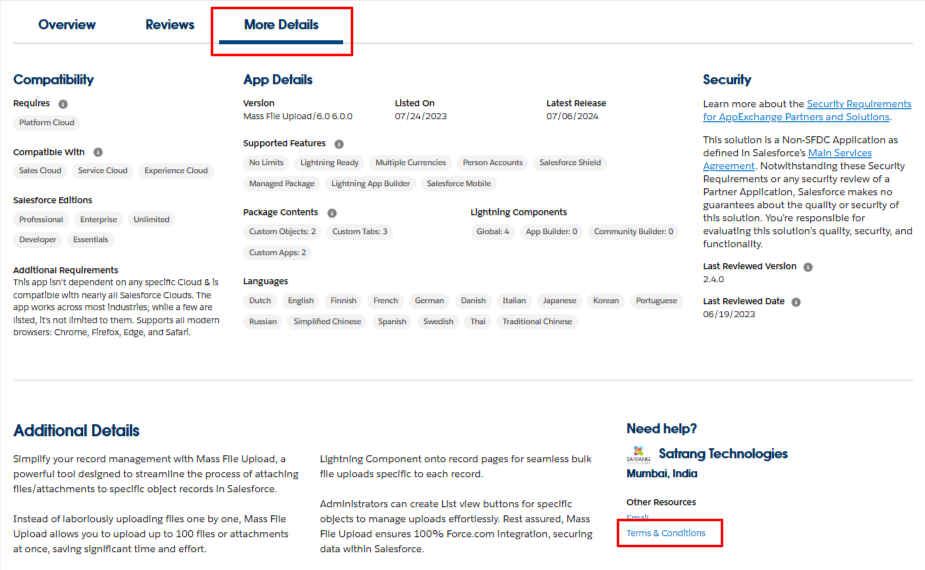Click the Traditional Chinese language tag

(537, 322)
